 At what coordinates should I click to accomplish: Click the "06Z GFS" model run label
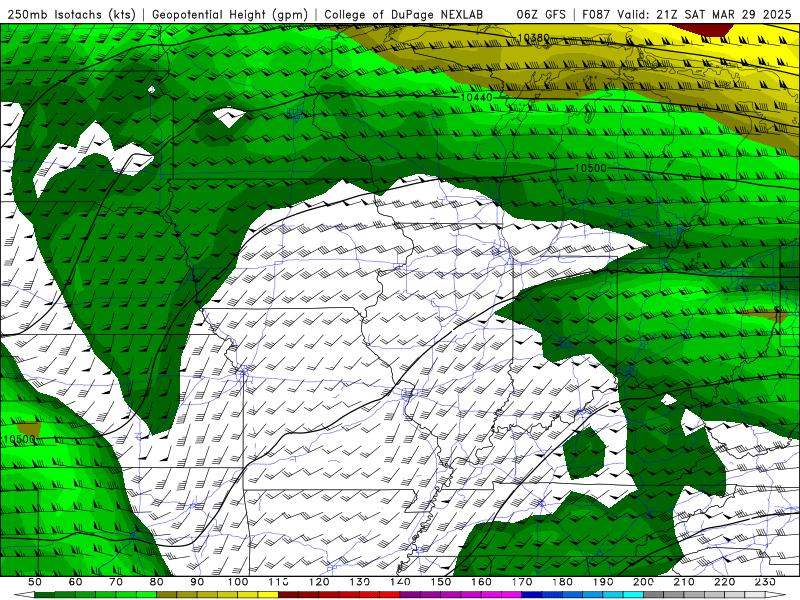click(x=540, y=14)
